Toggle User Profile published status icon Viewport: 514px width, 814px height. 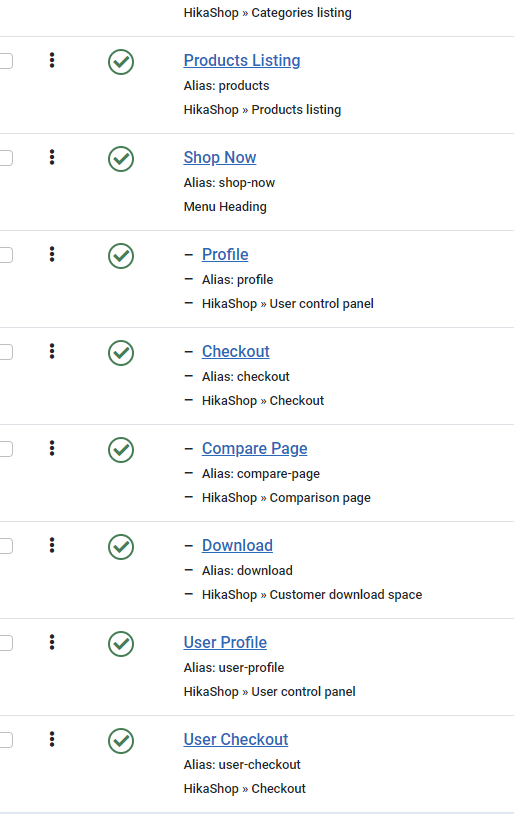[121, 644]
